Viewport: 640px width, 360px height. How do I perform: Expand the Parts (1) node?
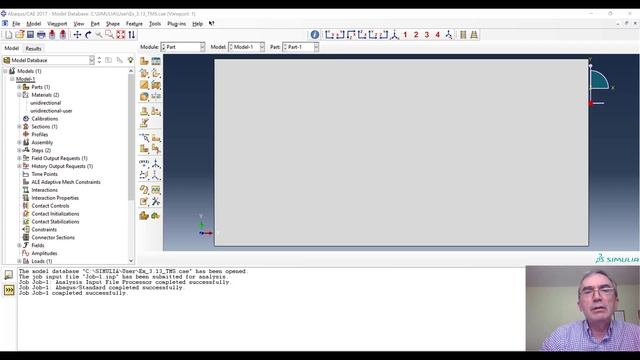(19, 87)
